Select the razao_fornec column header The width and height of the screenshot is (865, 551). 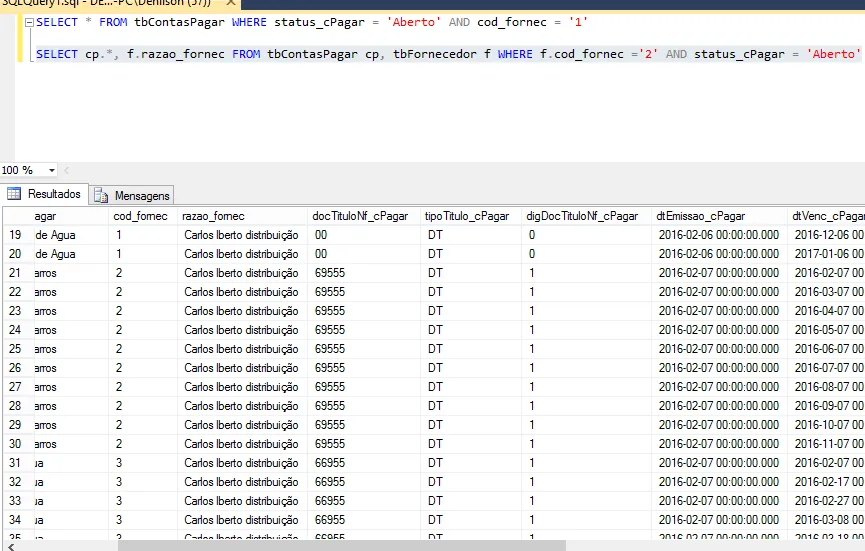pos(213,216)
